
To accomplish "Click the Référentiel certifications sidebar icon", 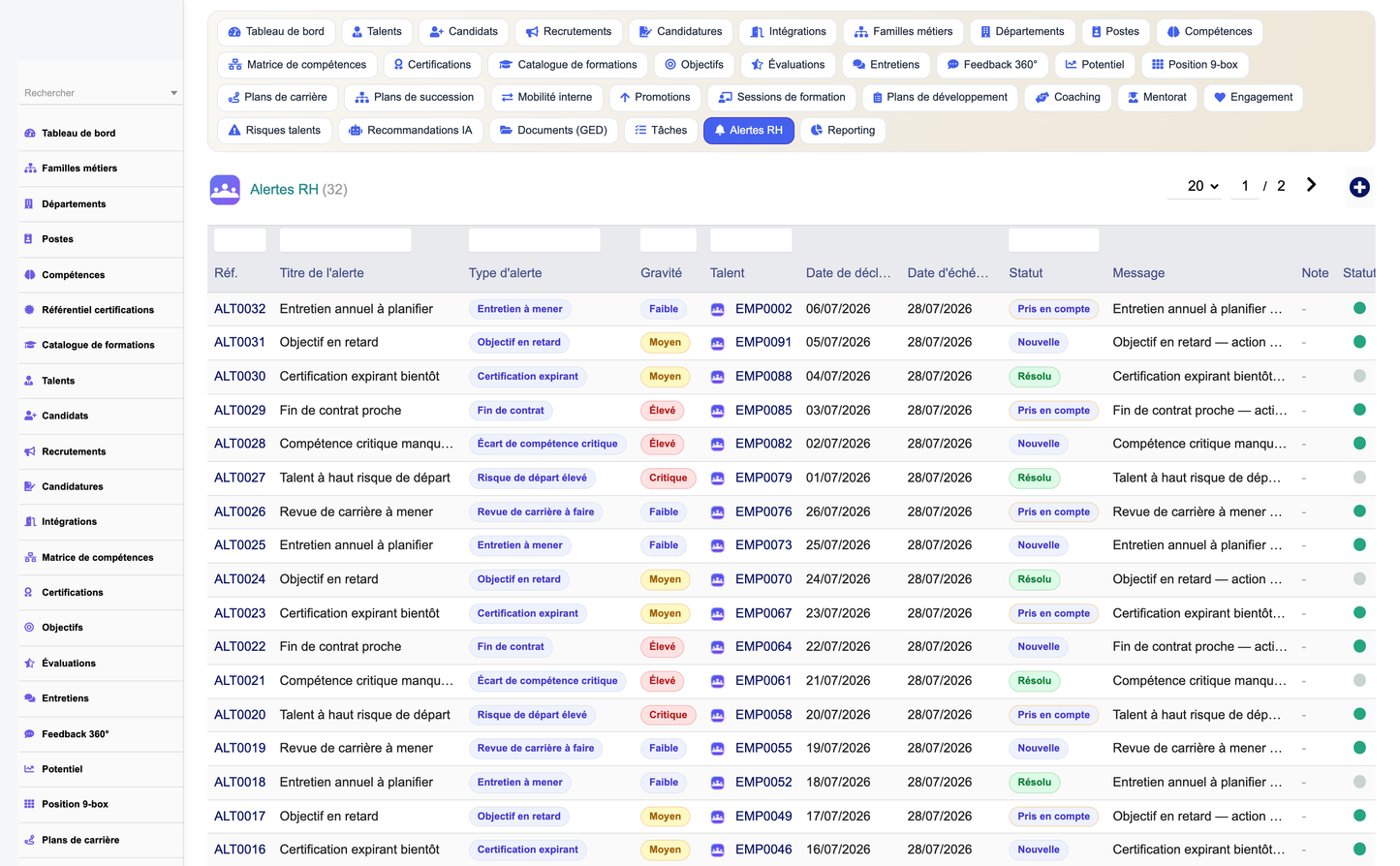I will pos(29,310).
